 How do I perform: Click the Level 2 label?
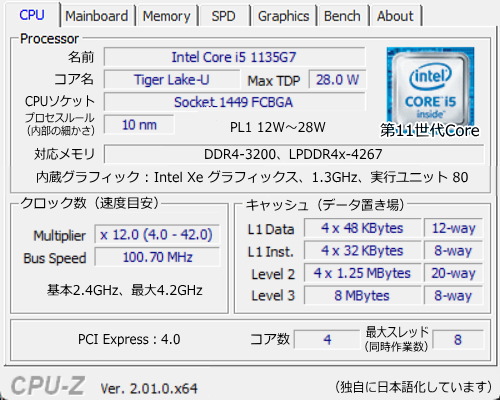coord(273,274)
